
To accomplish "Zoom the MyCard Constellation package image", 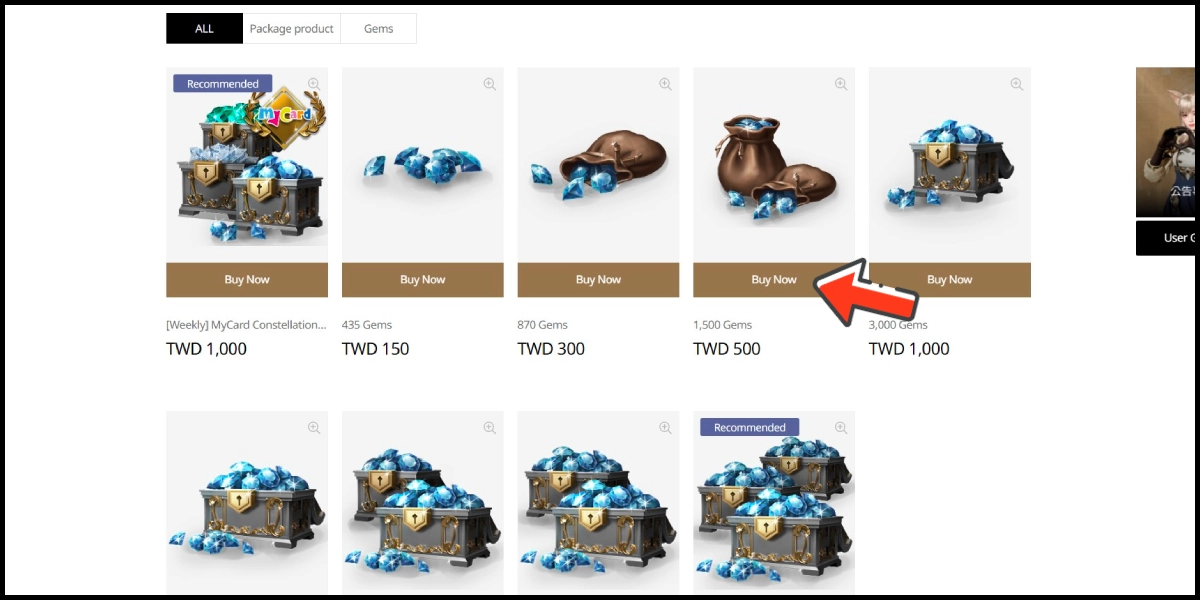I will tap(314, 84).
